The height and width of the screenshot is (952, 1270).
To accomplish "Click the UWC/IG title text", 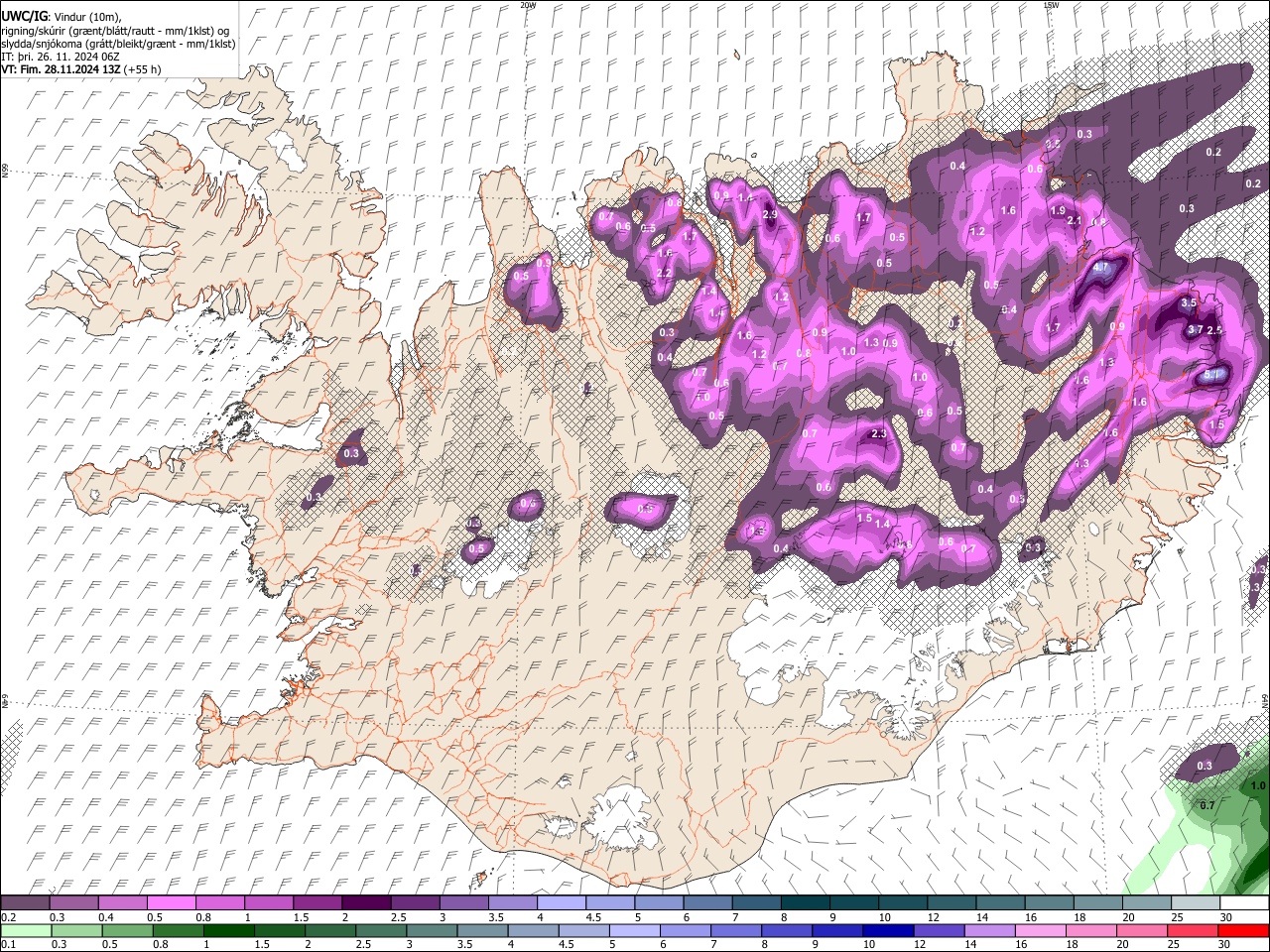I will click(x=25, y=16).
